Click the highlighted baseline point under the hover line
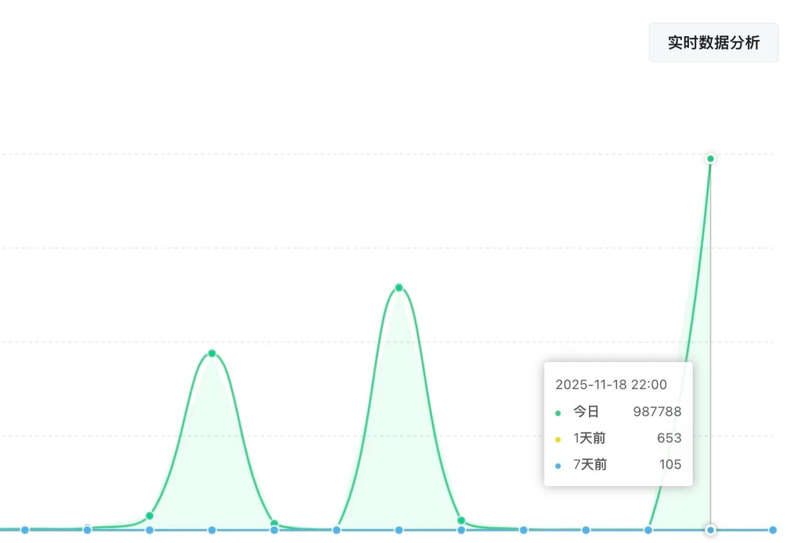800x543 pixels. [x=710, y=530]
